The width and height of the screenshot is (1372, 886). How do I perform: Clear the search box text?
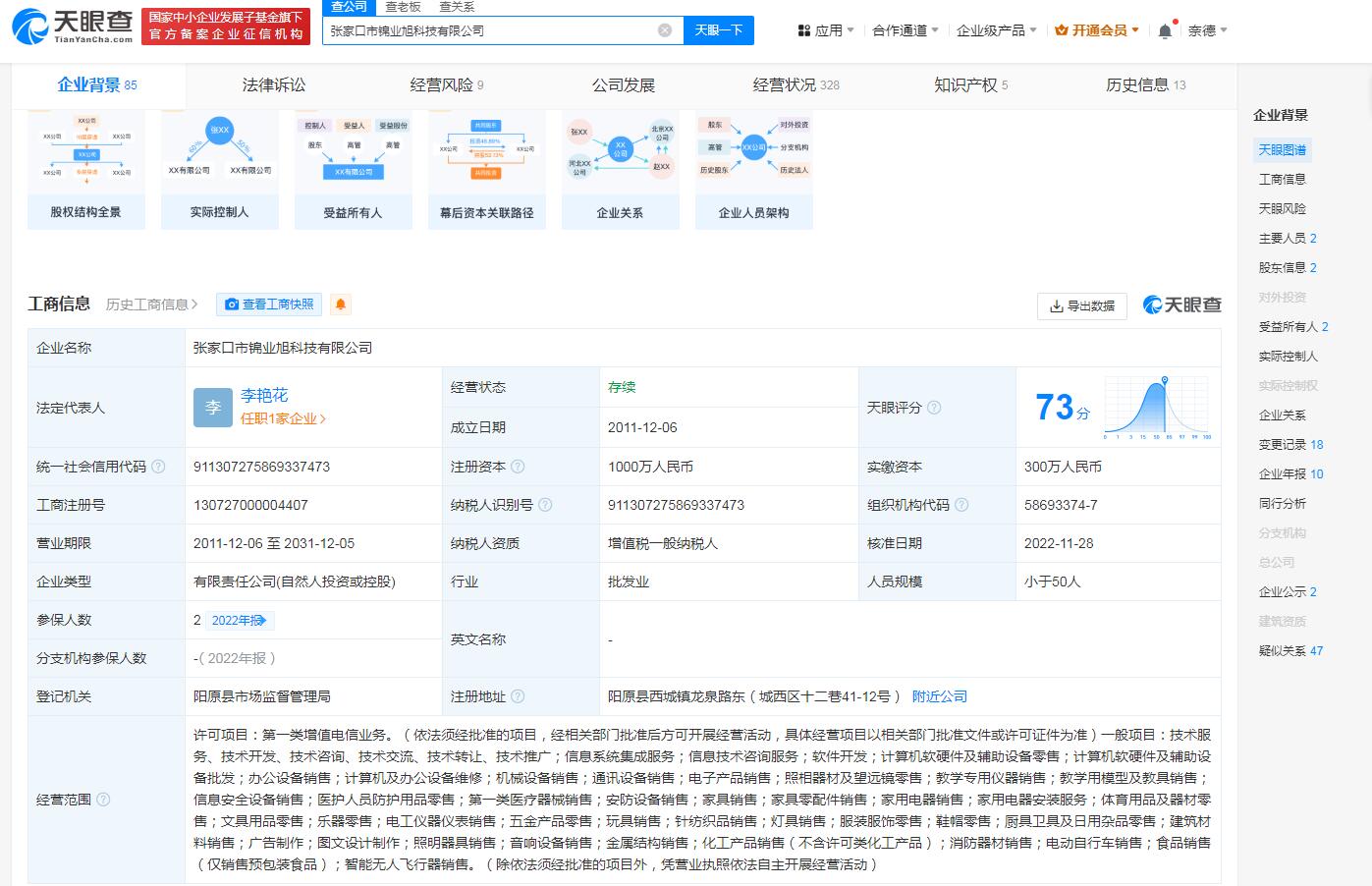[x=665, y=30]
